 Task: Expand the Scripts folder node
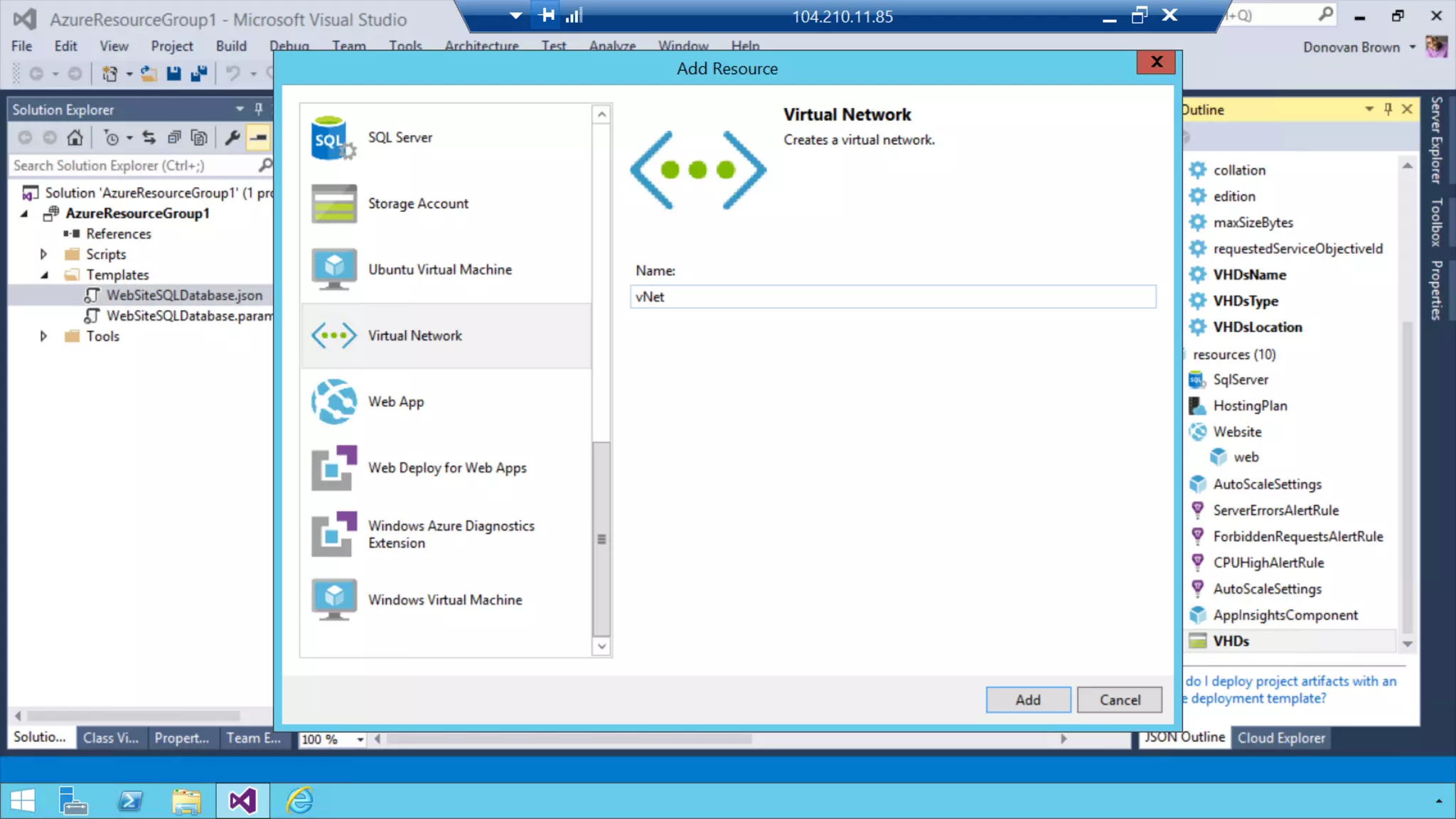43,255
